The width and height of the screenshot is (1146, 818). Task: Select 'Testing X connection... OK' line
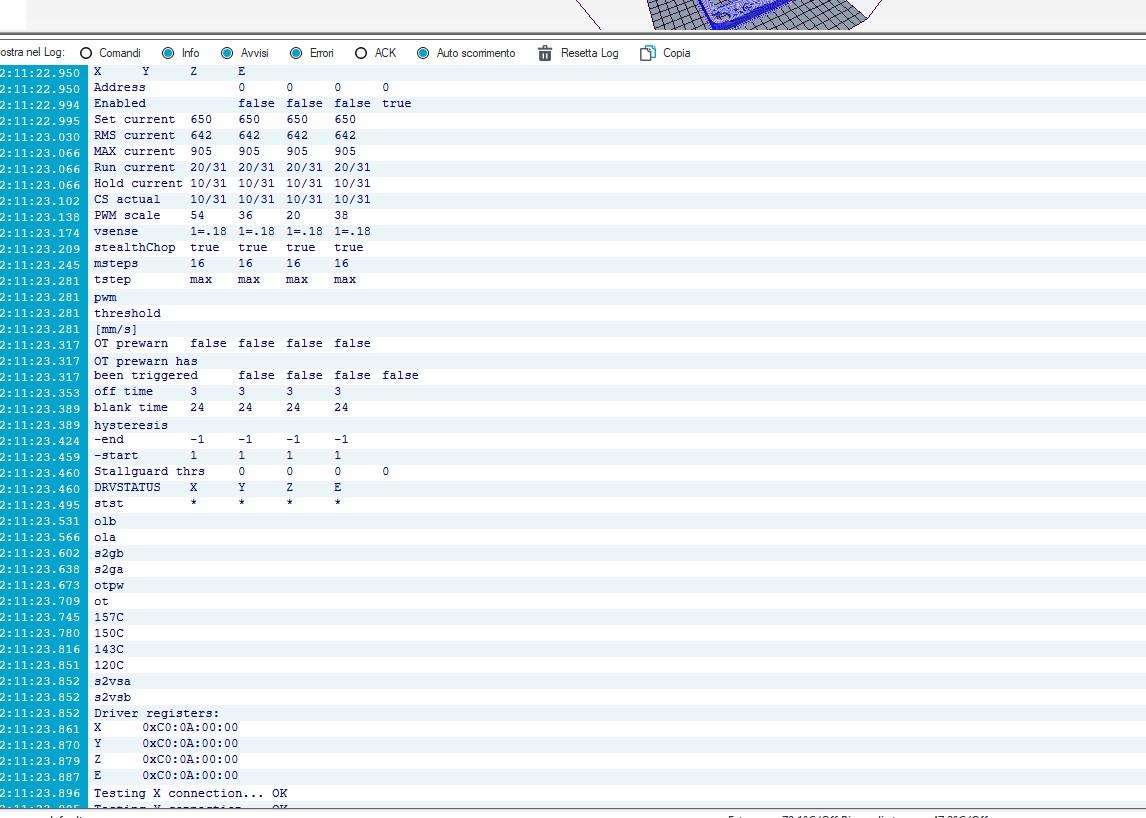(x=190, y=793)
